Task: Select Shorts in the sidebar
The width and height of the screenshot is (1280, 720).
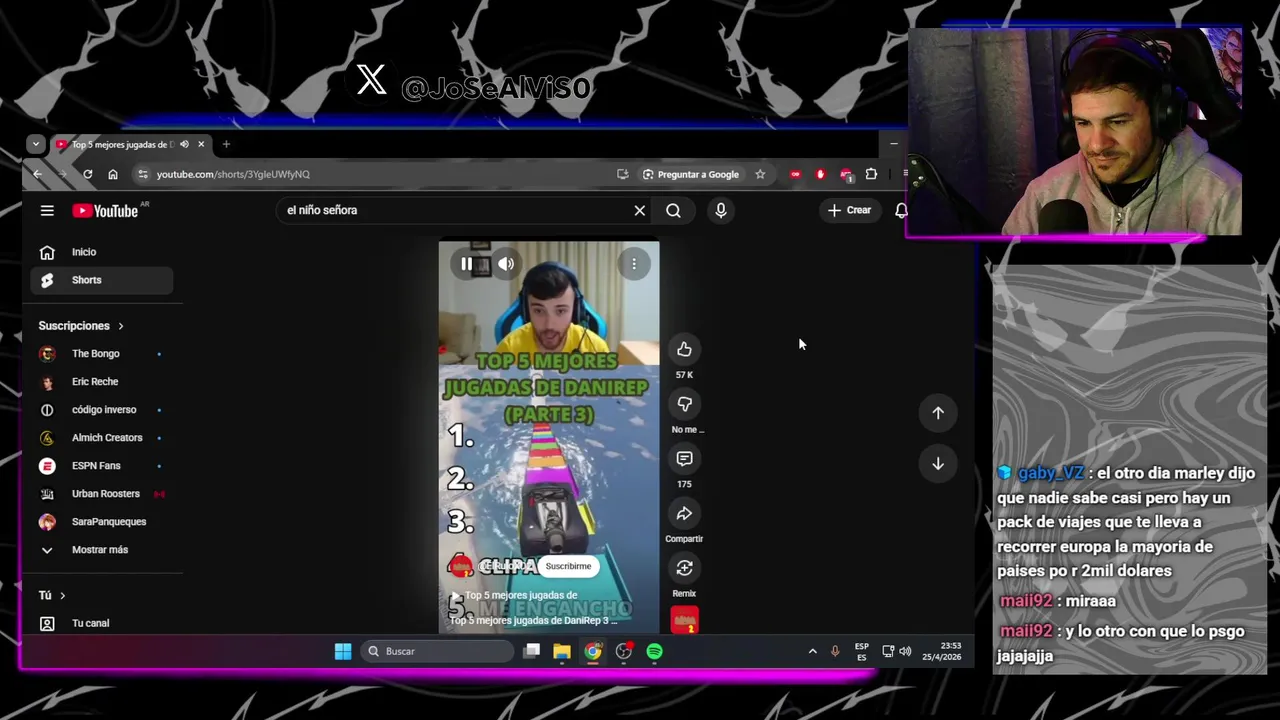Action: point(100,280)
